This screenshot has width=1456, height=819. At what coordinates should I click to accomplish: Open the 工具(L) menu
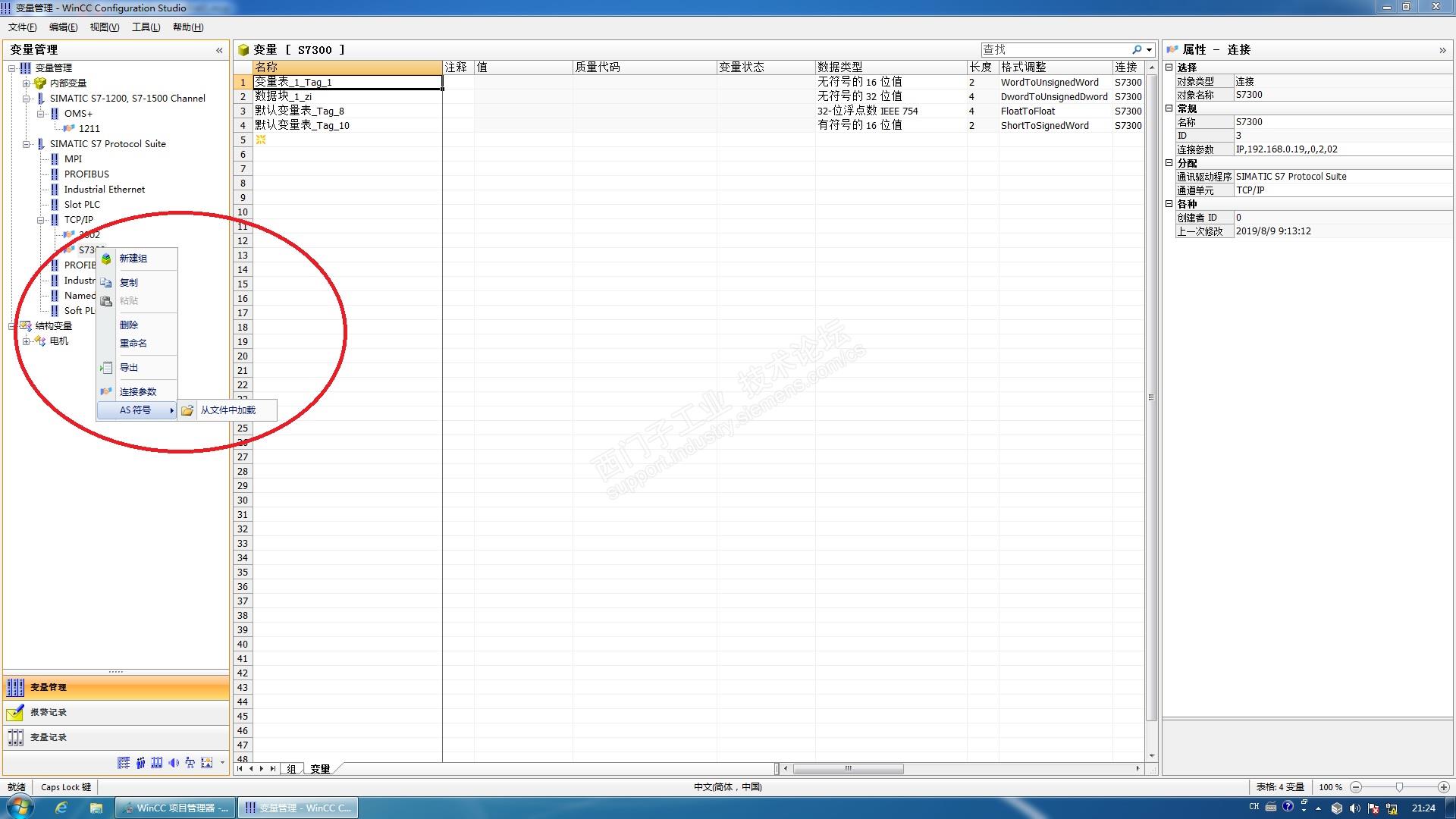[146, 27]
